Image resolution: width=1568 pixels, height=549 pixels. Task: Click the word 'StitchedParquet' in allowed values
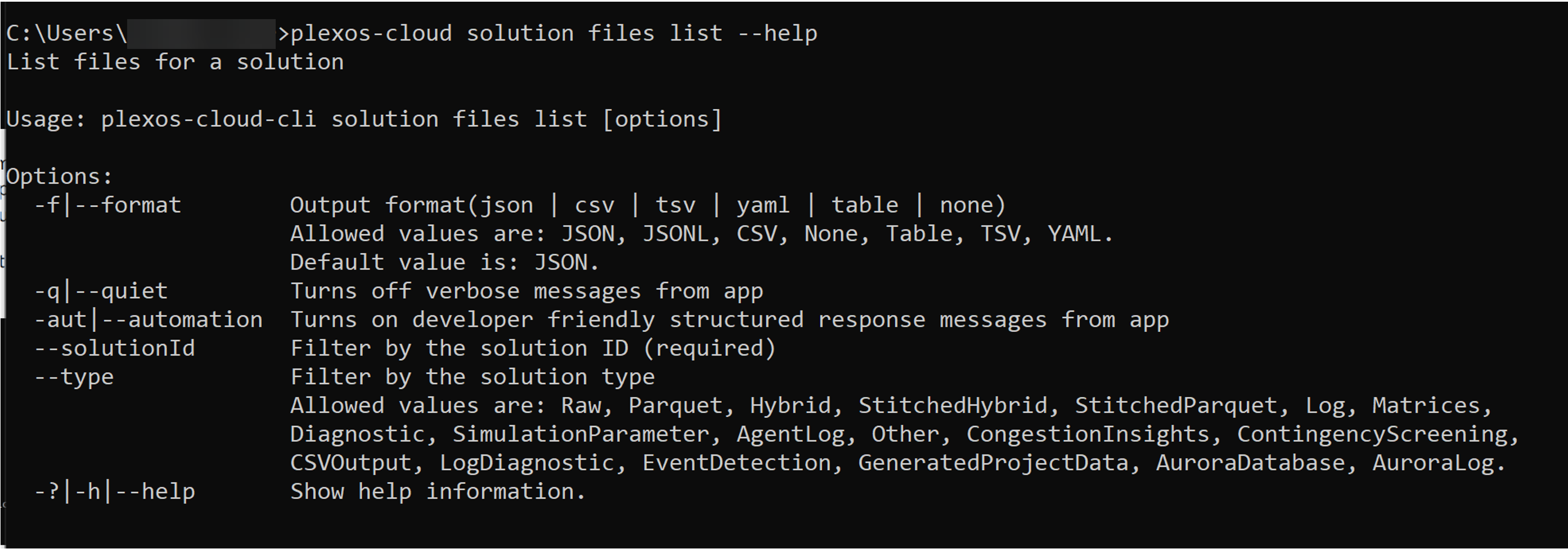coord(1176,406)
